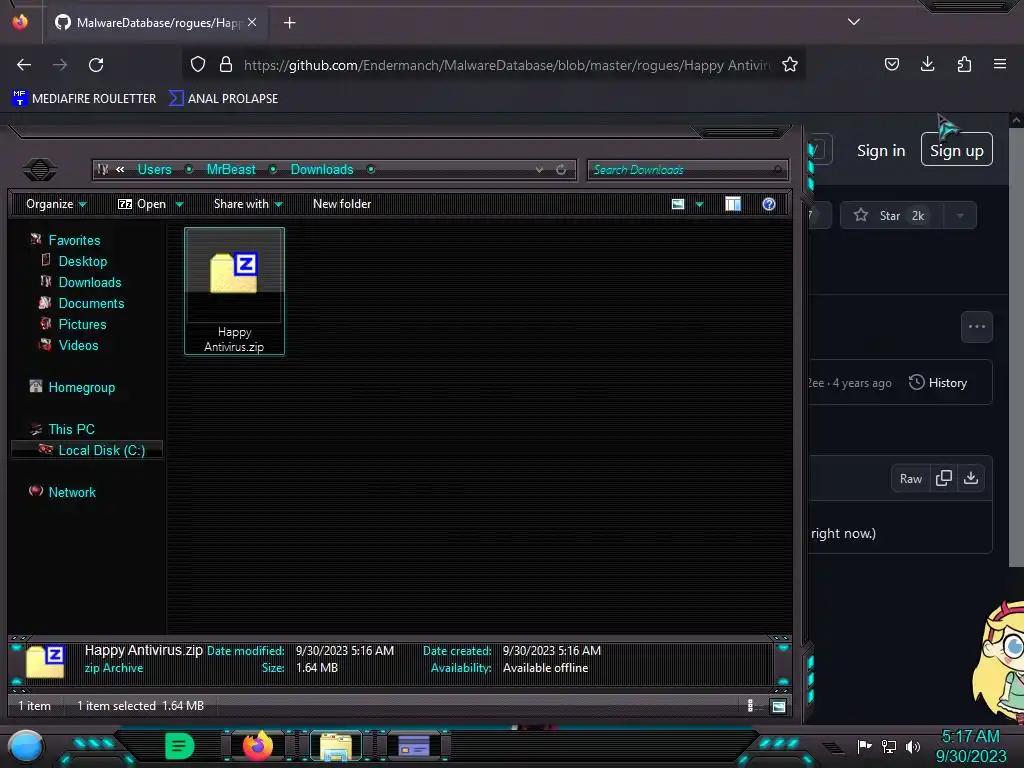This screenshot has width=1024, height=768.
Task: Open Downloads in Favorites
Action: point(90,282)
